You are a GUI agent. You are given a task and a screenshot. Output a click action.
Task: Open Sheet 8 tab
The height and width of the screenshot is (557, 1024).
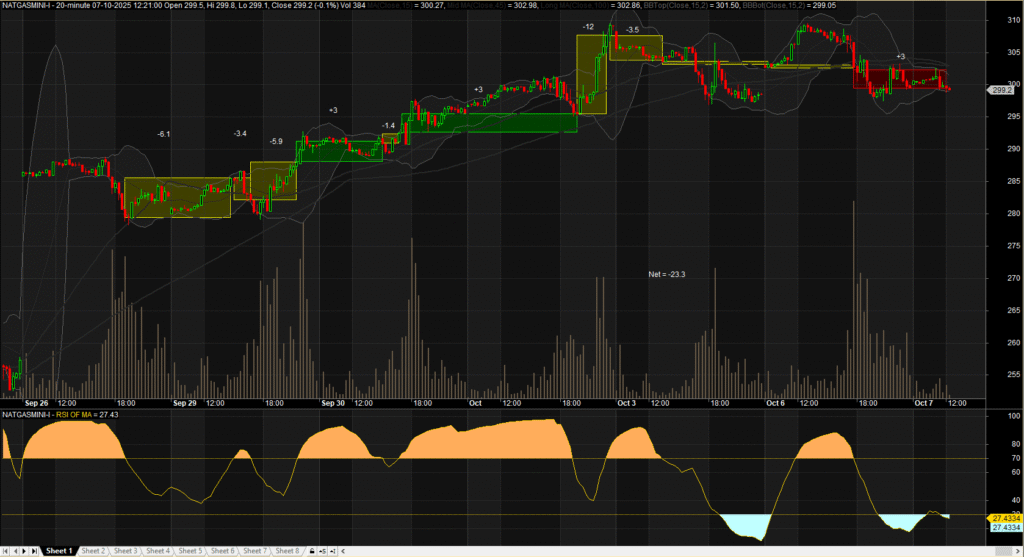[x=287, y=551]
